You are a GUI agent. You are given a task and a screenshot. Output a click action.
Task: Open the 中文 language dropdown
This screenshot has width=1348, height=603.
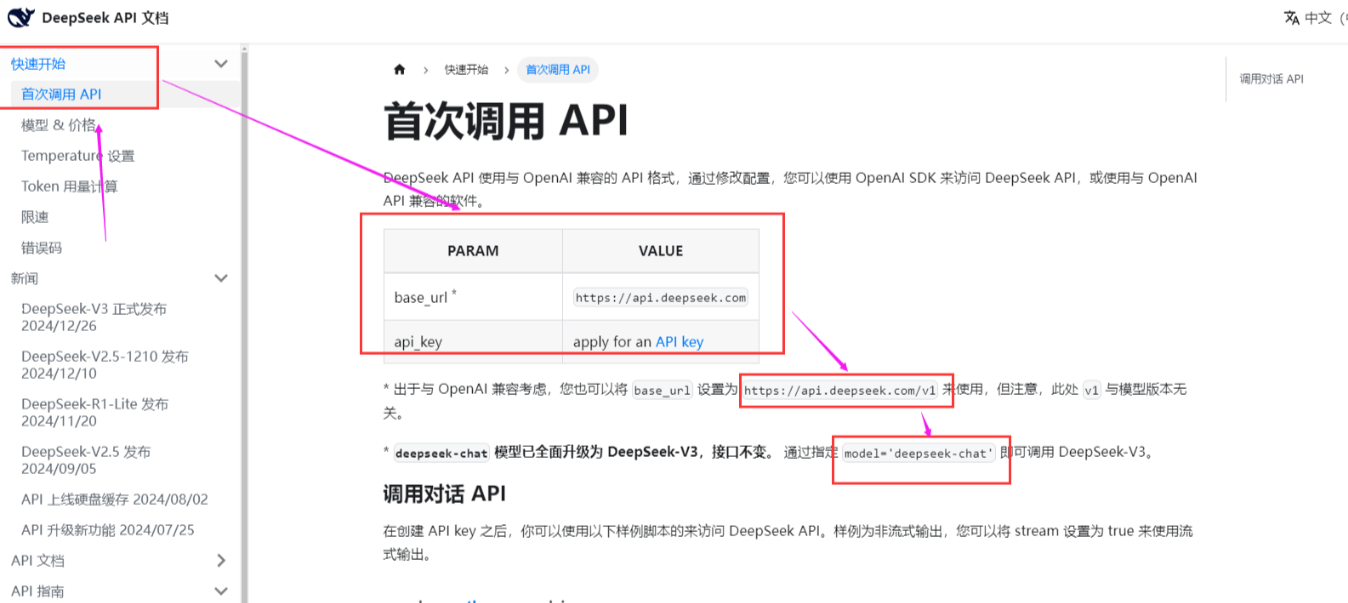1319,18
